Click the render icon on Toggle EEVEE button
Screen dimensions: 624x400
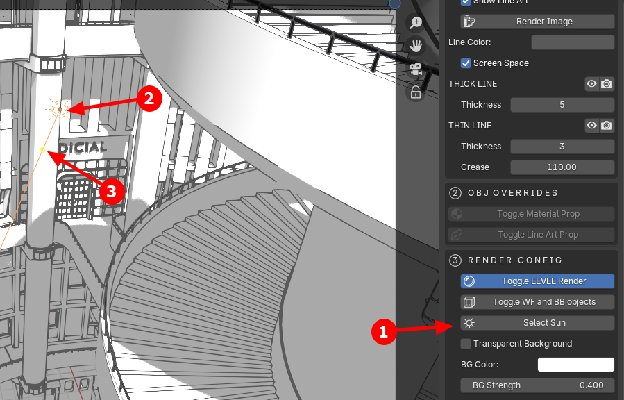pyautogui.click(x=469, y=281)
